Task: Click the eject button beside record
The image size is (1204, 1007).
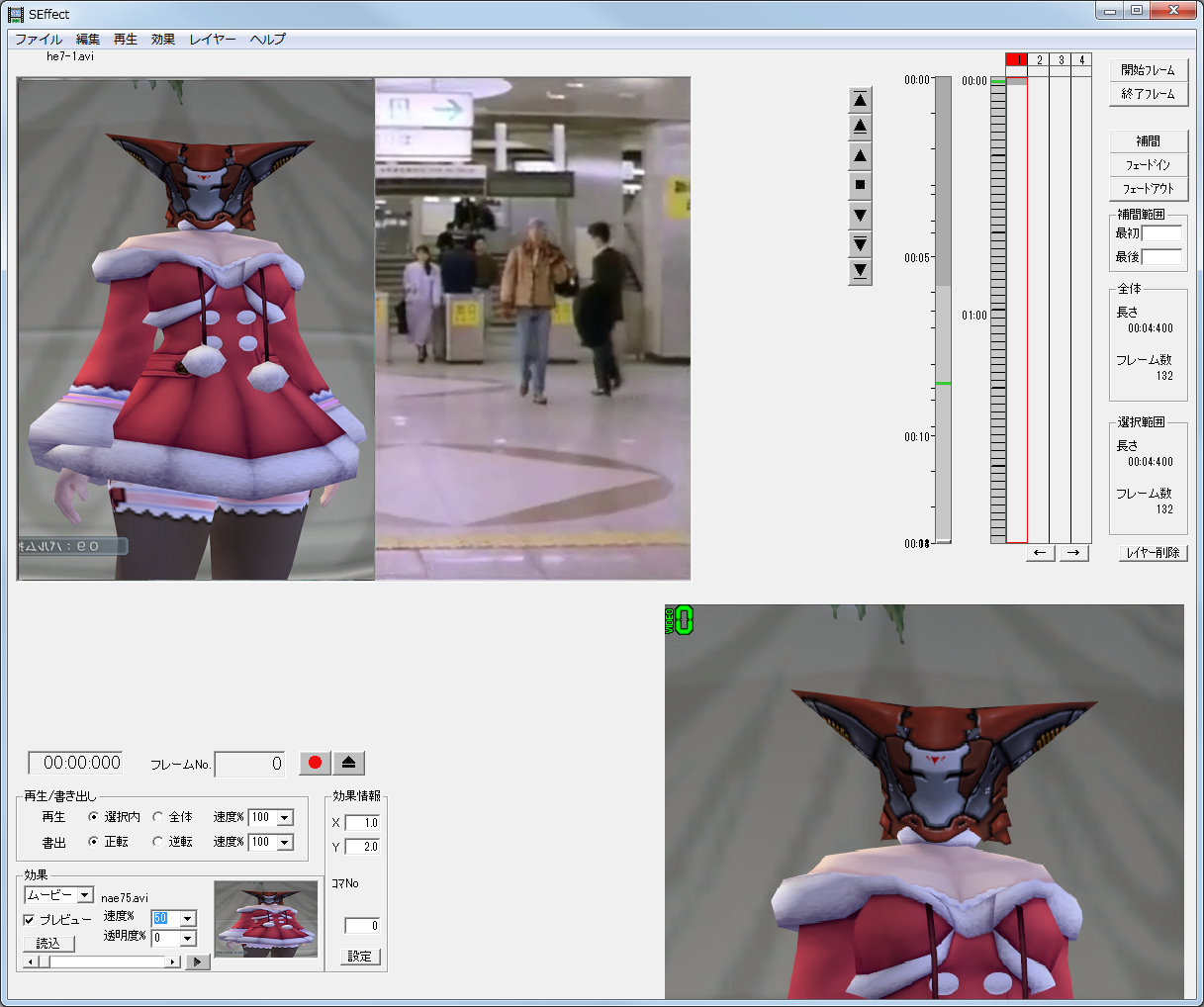Action: 348,763
